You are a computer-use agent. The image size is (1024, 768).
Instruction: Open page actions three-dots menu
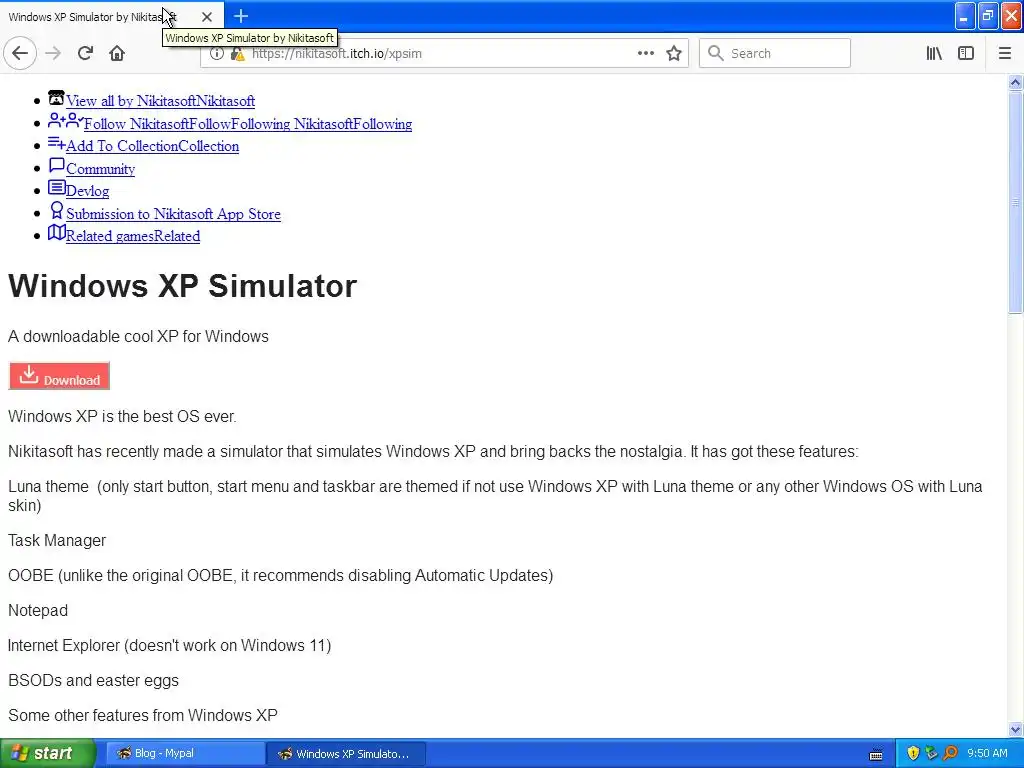[645, 53]
